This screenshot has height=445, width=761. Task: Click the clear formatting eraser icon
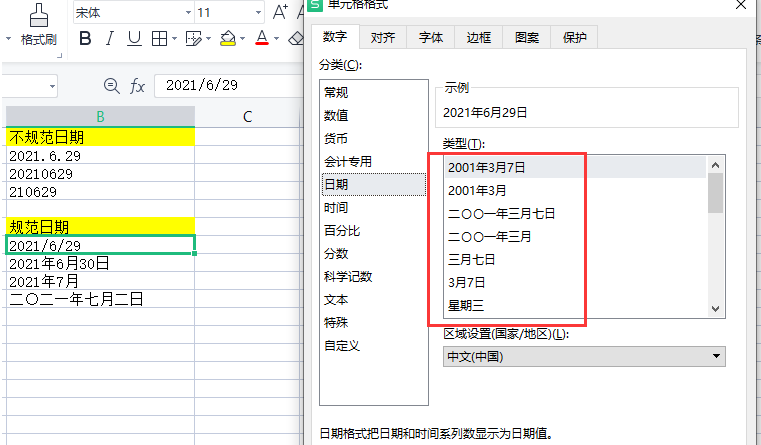296,38
